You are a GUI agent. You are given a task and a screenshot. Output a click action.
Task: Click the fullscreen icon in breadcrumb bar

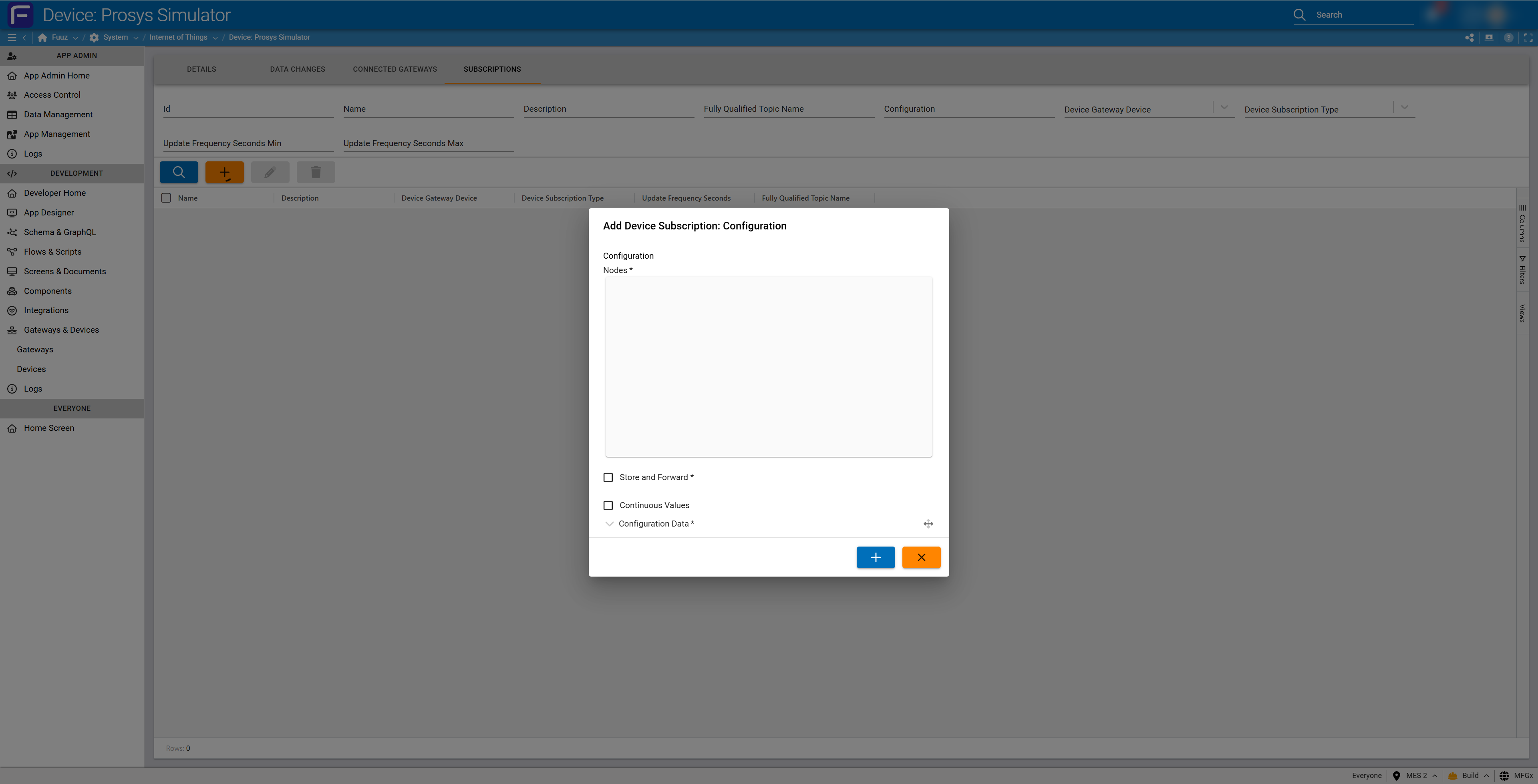tap(1528, 37)
